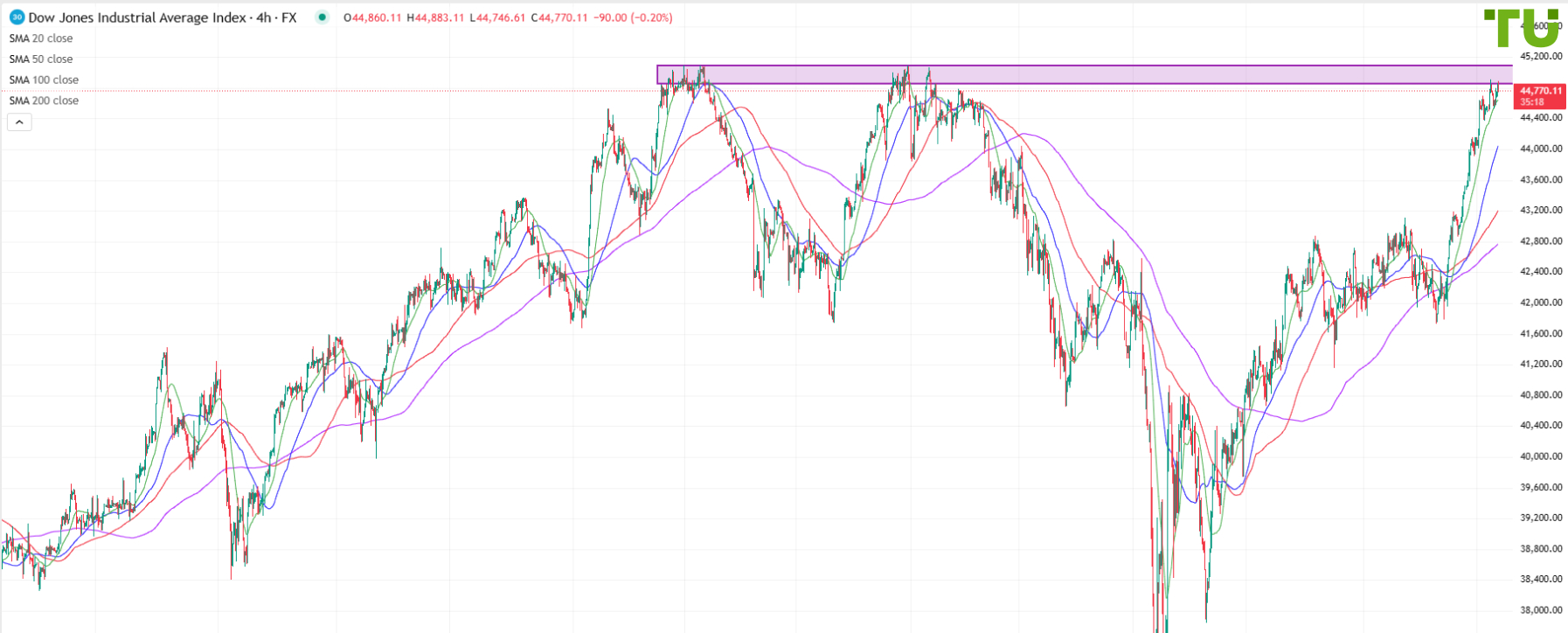Click the Dow Jones symbol logo icon
The image size is (1568, 633).
(17, 17)
